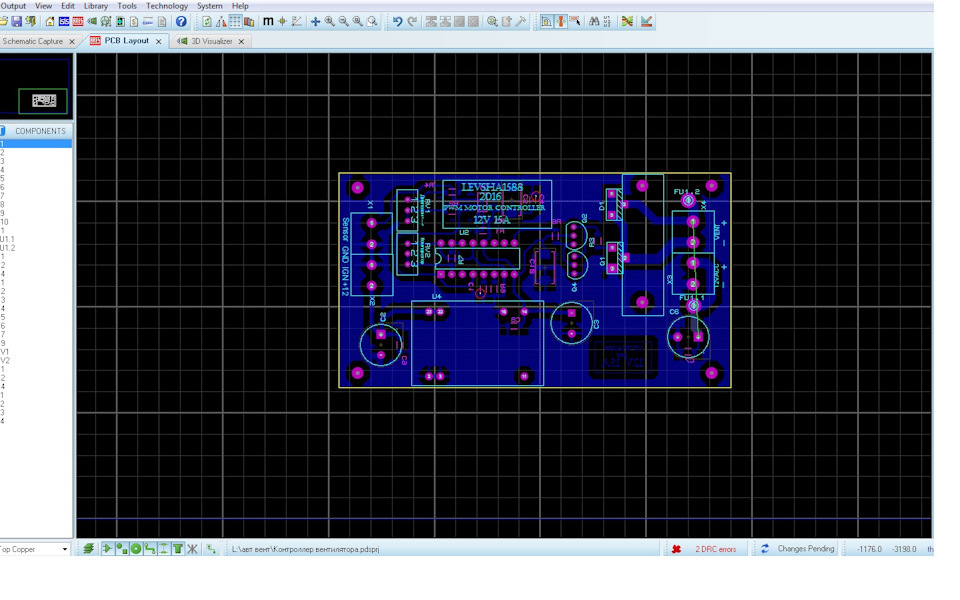Open the Help question mark icon
The image size is (960, 600).
181,21
